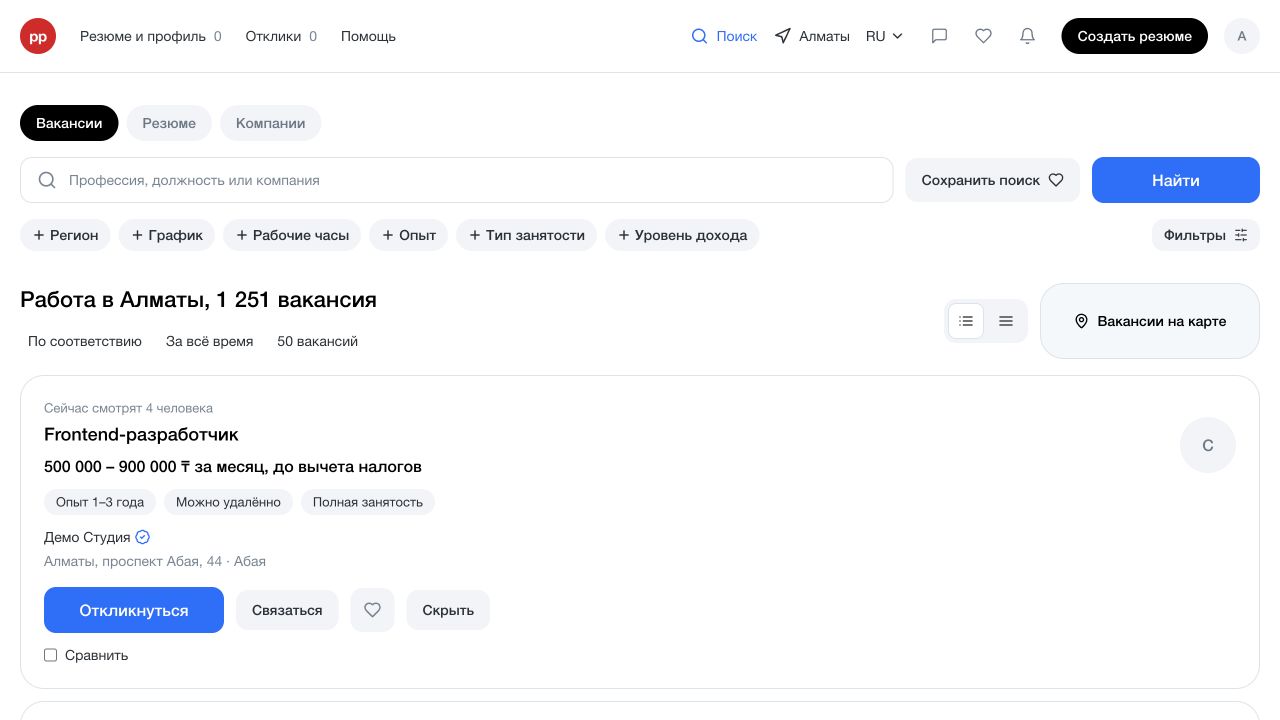Click Сохранить поиск button

coord(992,180)
